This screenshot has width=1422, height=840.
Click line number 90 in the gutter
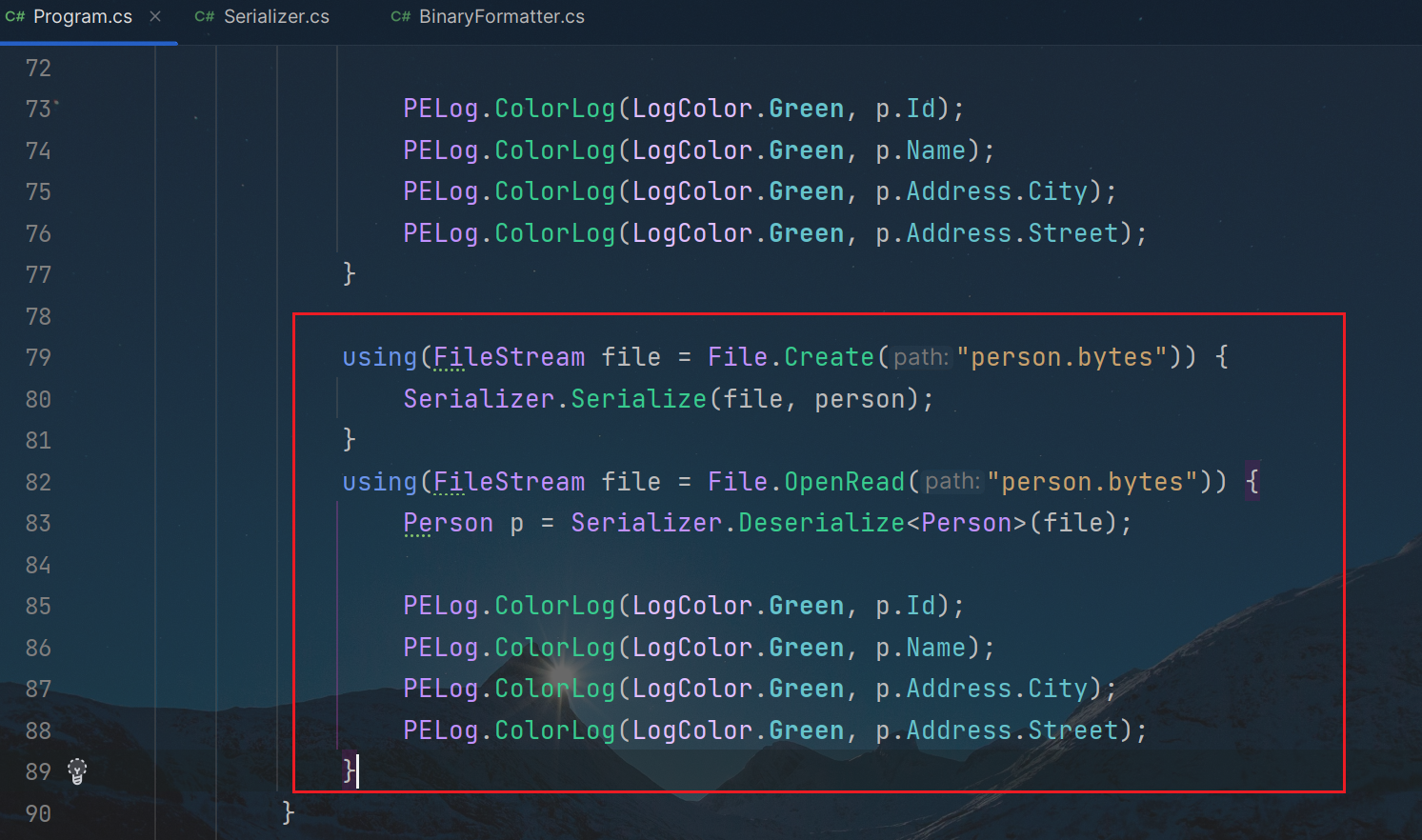[38, 814]
